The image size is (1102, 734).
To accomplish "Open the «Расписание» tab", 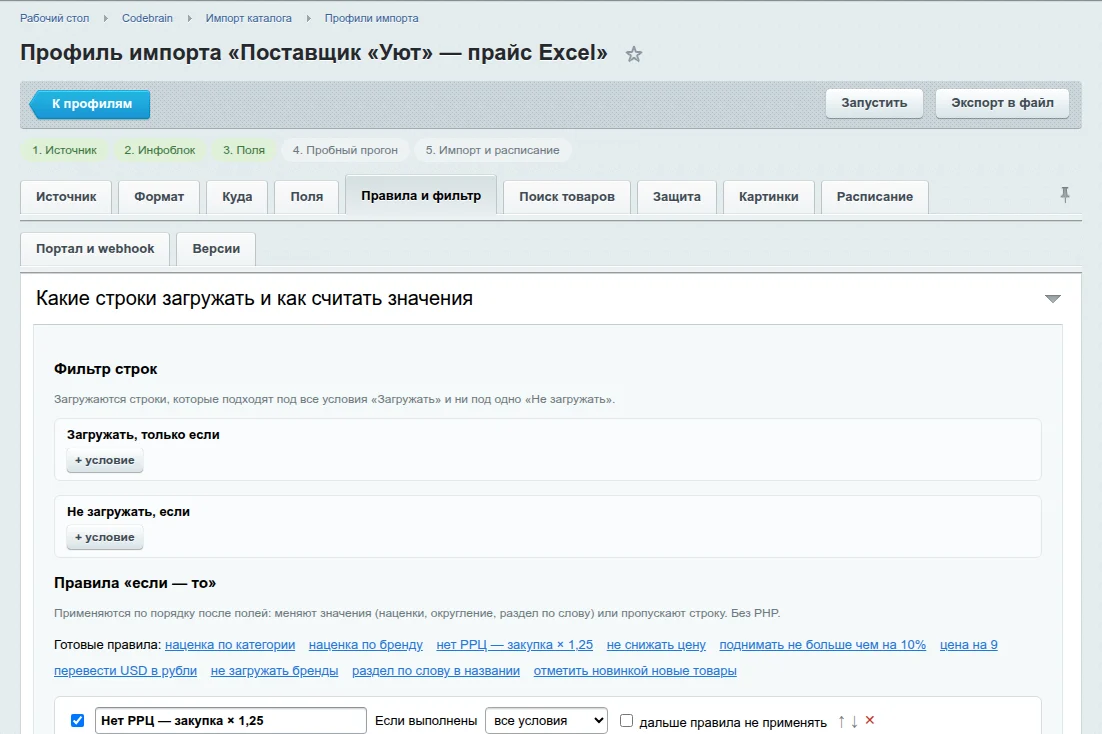I will tap(874, 197).
